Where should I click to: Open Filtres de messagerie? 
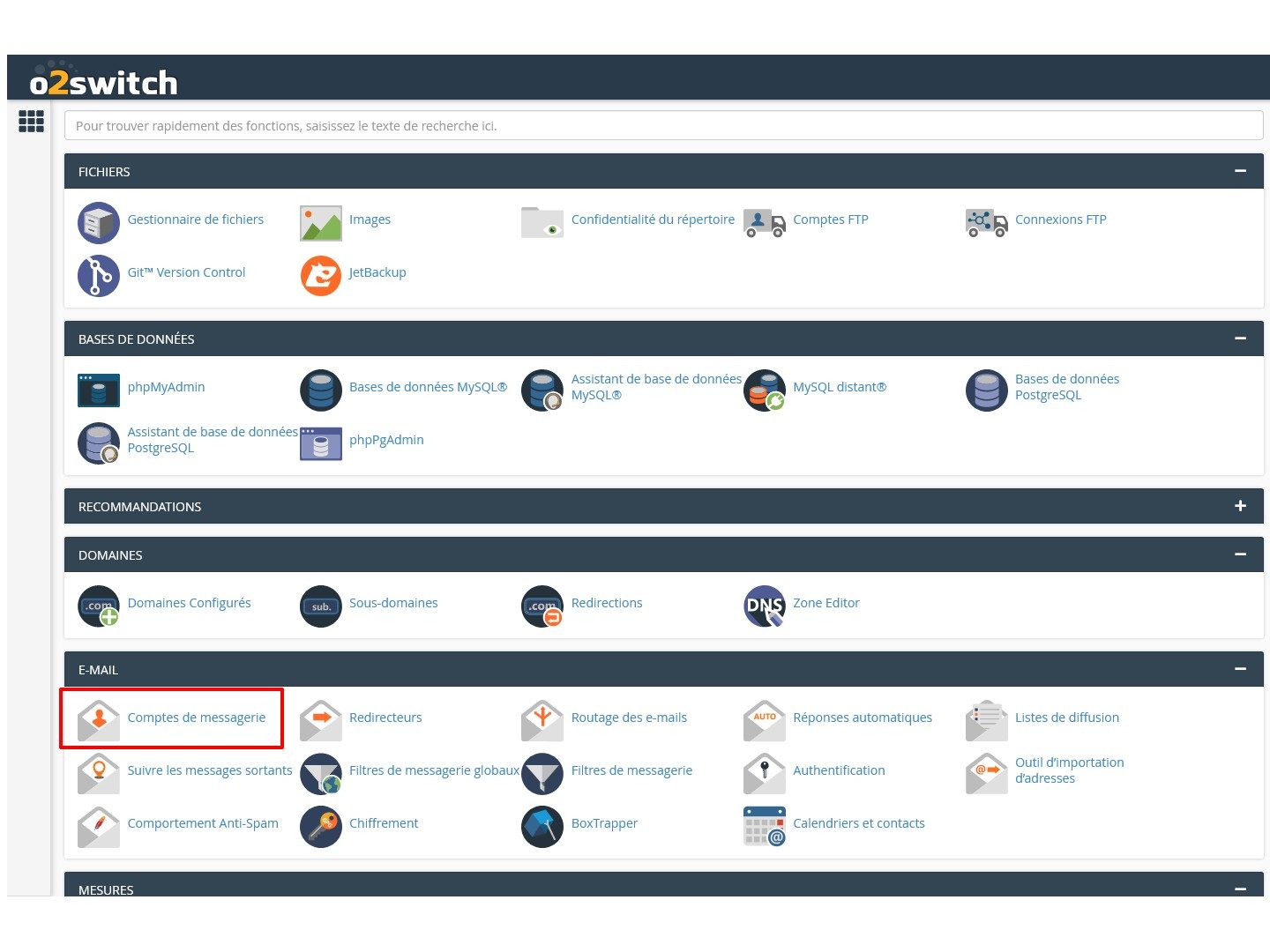coord(631,770)
